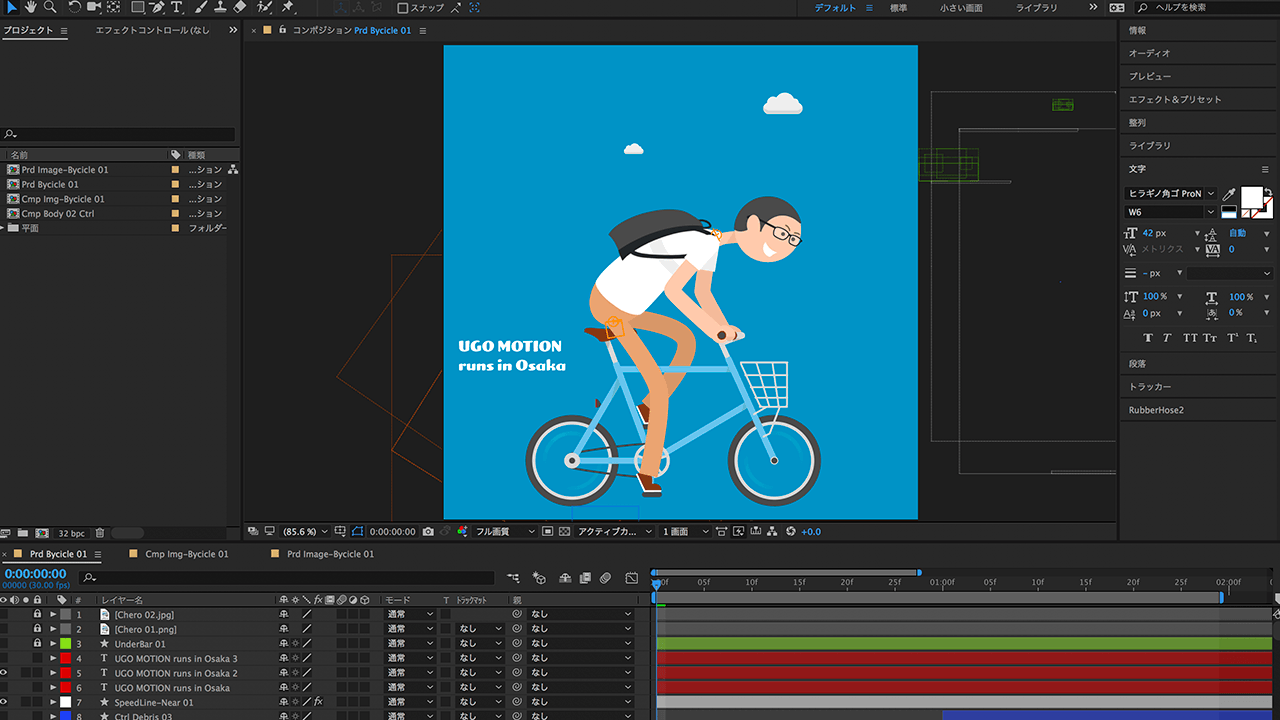Switch to the Cmp Img-Bycicle 01 timeline tab
1280x720 pixels.
[186, 554]
